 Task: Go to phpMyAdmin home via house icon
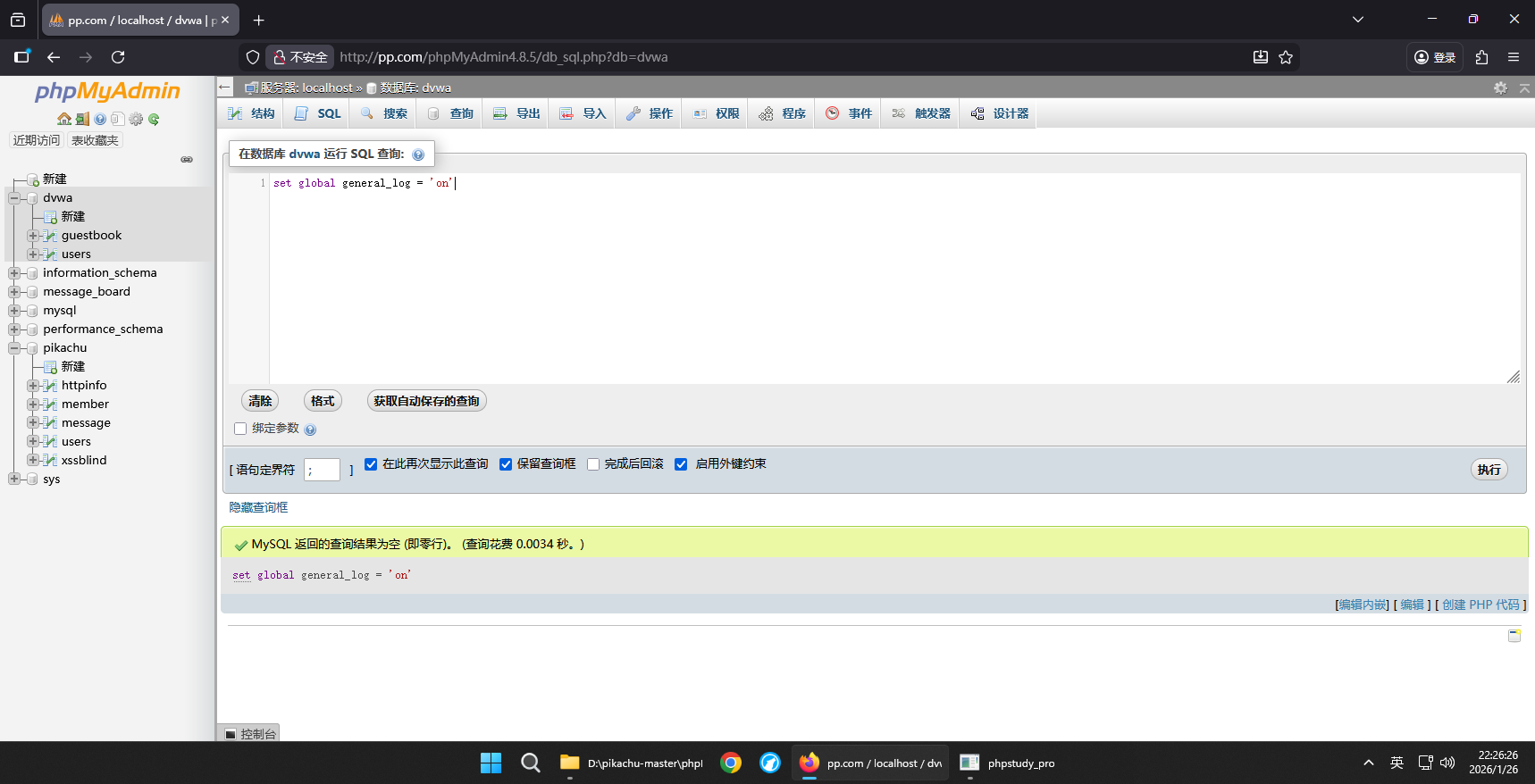pos(64,119)
